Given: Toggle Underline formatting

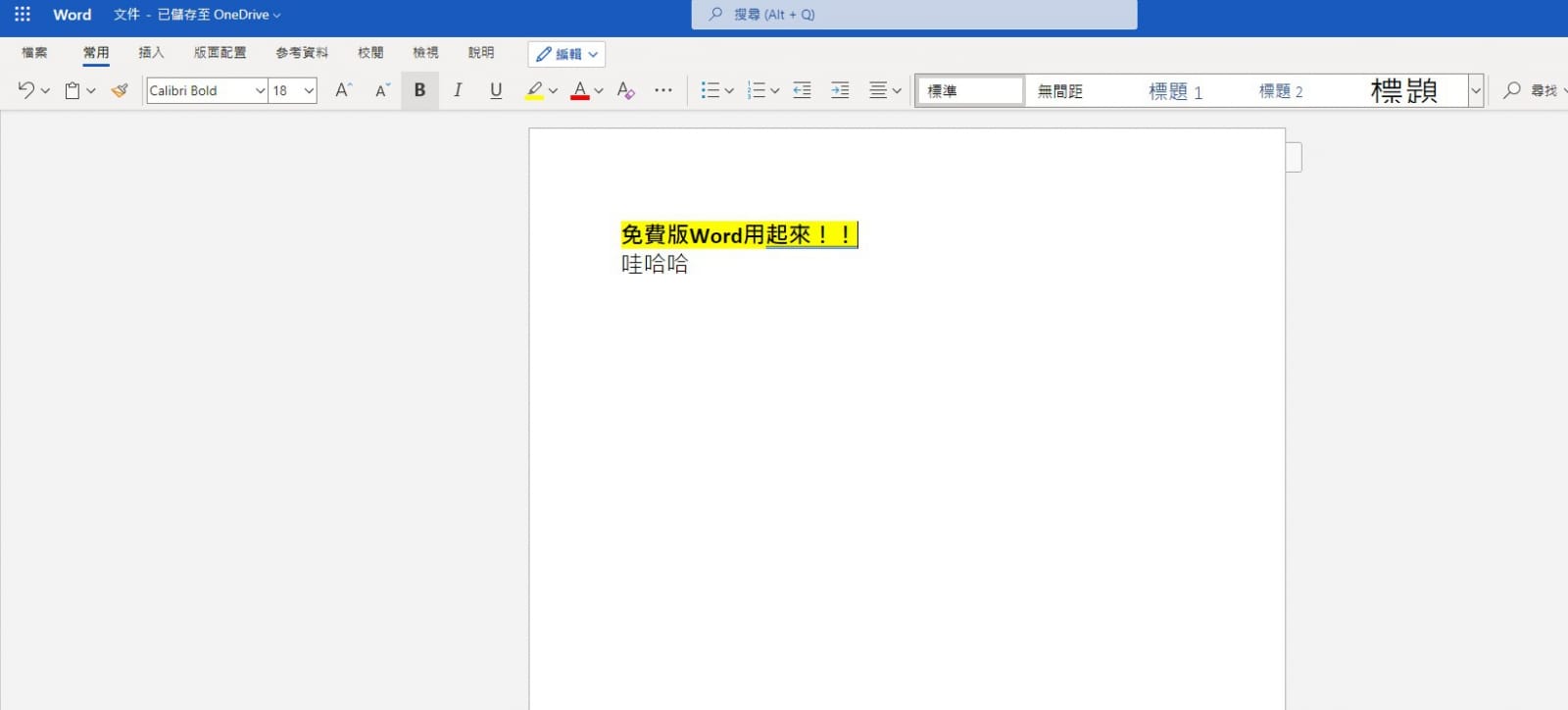Looking at the screenshot, I should (496, 90).
